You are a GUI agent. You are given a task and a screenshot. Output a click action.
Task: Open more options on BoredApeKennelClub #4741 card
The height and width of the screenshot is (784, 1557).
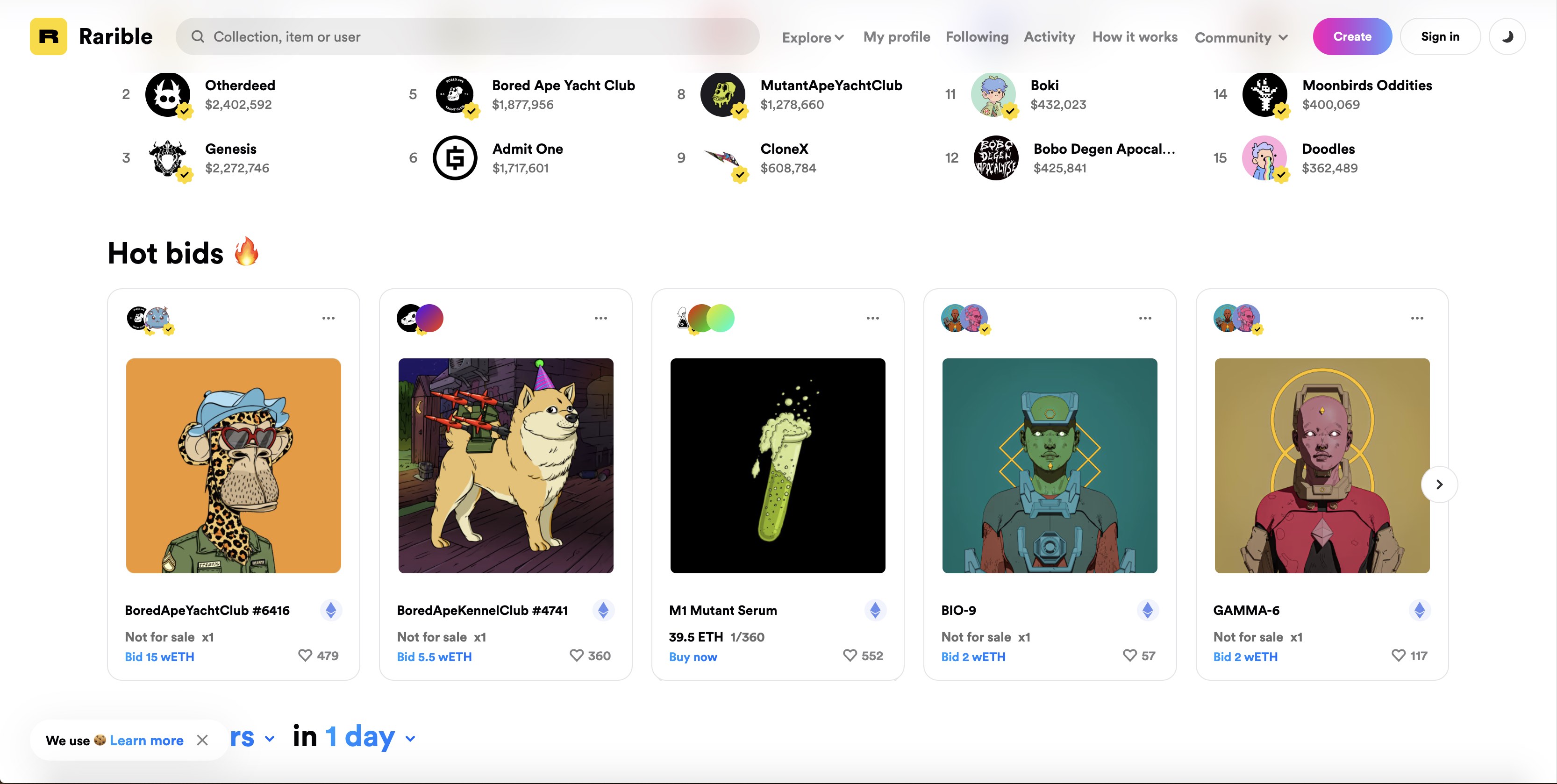click(601, 318)
